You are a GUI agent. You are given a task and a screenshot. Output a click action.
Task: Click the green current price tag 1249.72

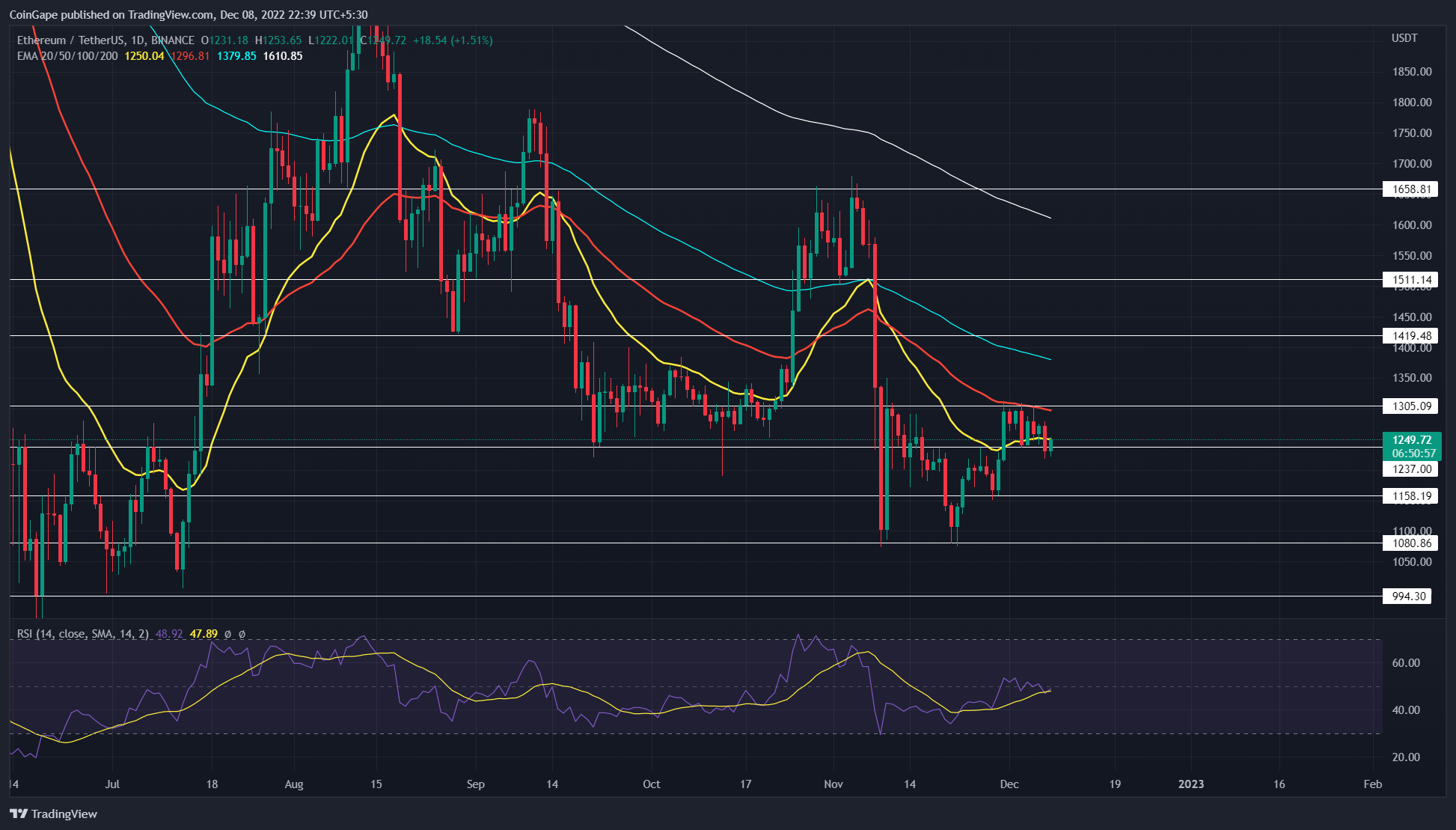(x=1412, y=440)
